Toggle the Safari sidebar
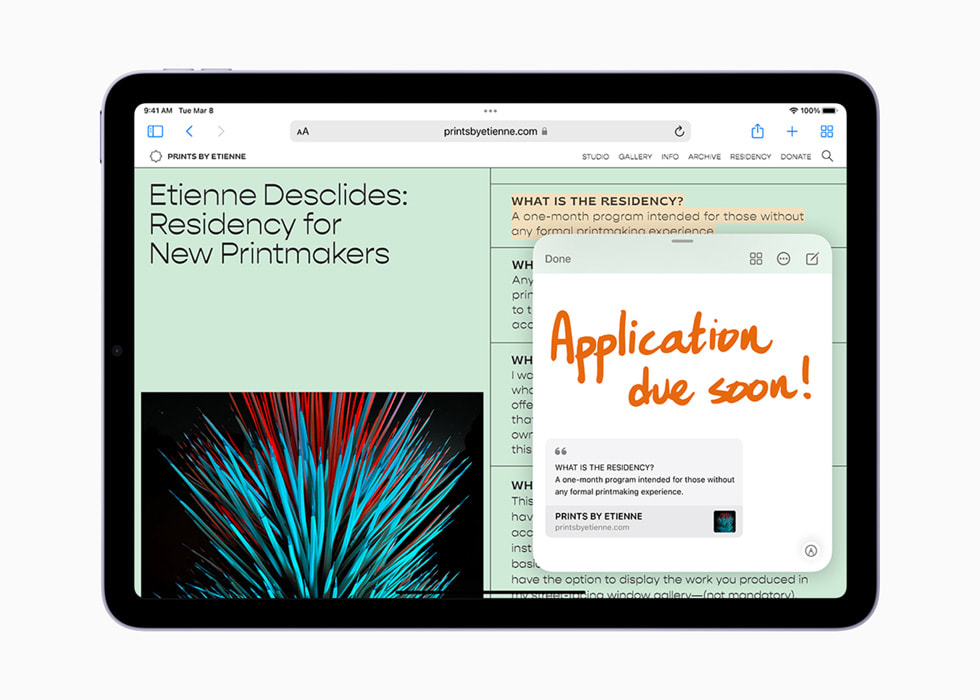The width and height of the screenshot is (980, 700). [x=155, y=131]
